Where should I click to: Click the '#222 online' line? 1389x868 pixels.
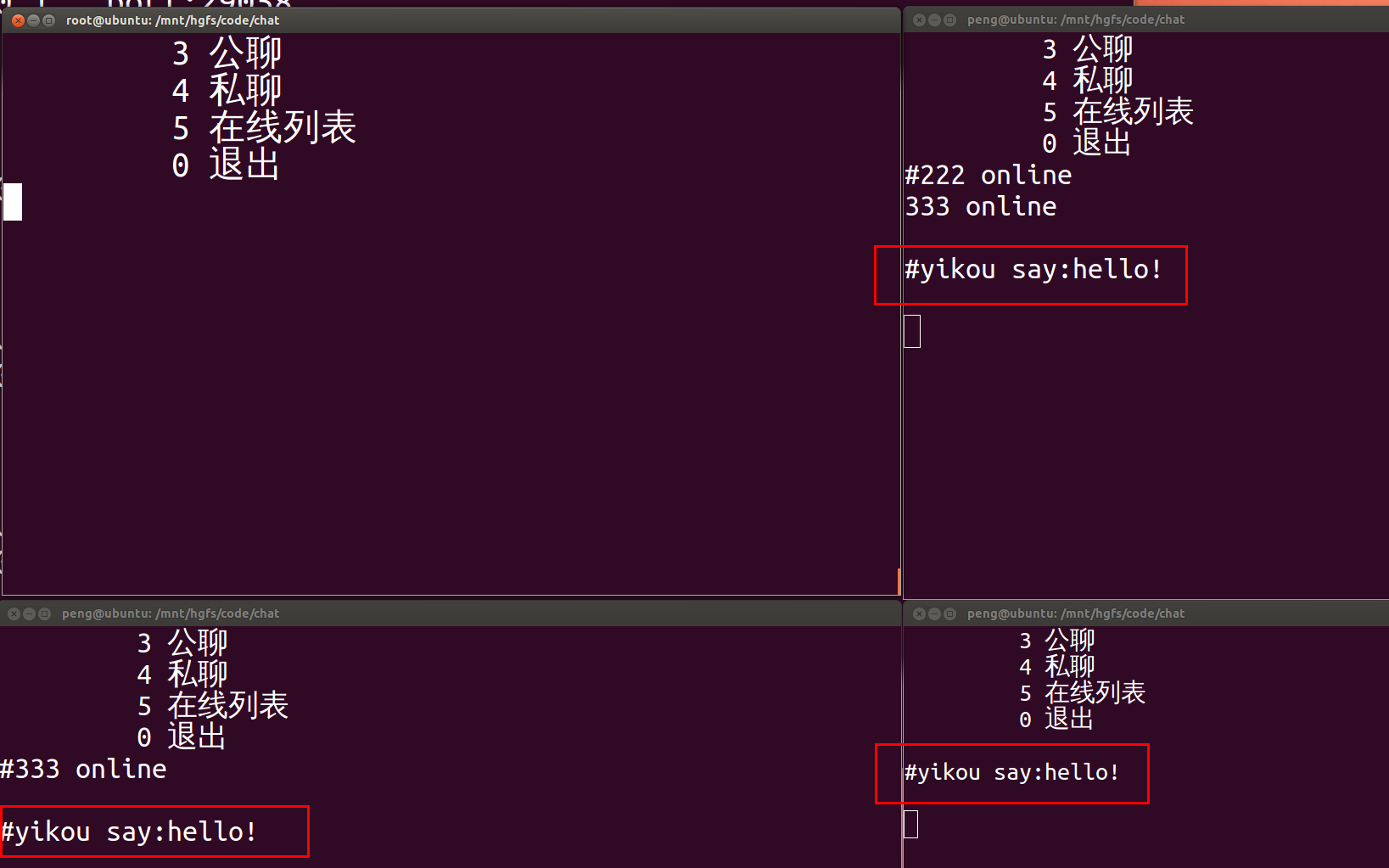989,175
